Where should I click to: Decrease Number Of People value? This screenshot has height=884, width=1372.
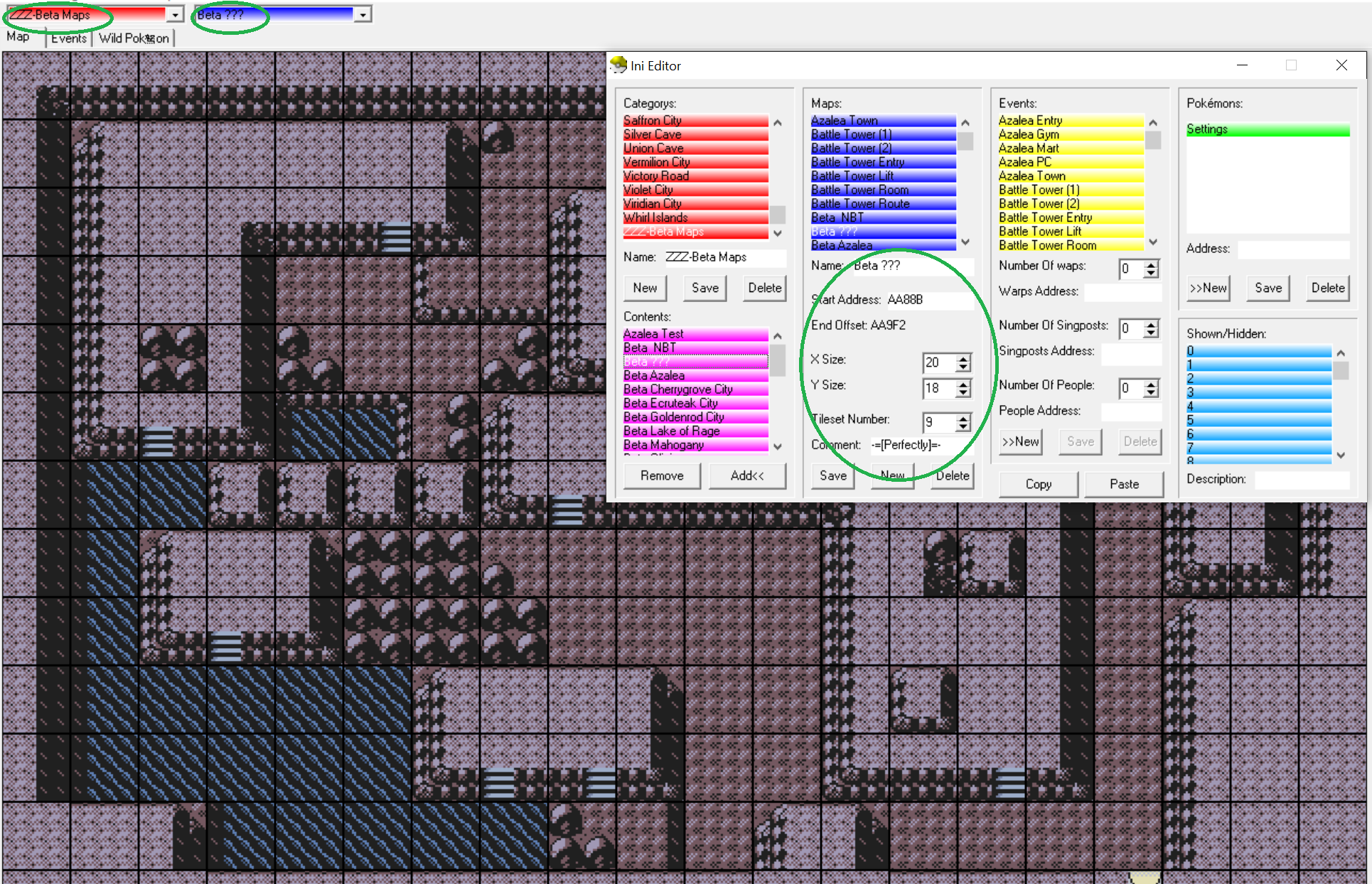(1151, 393)
